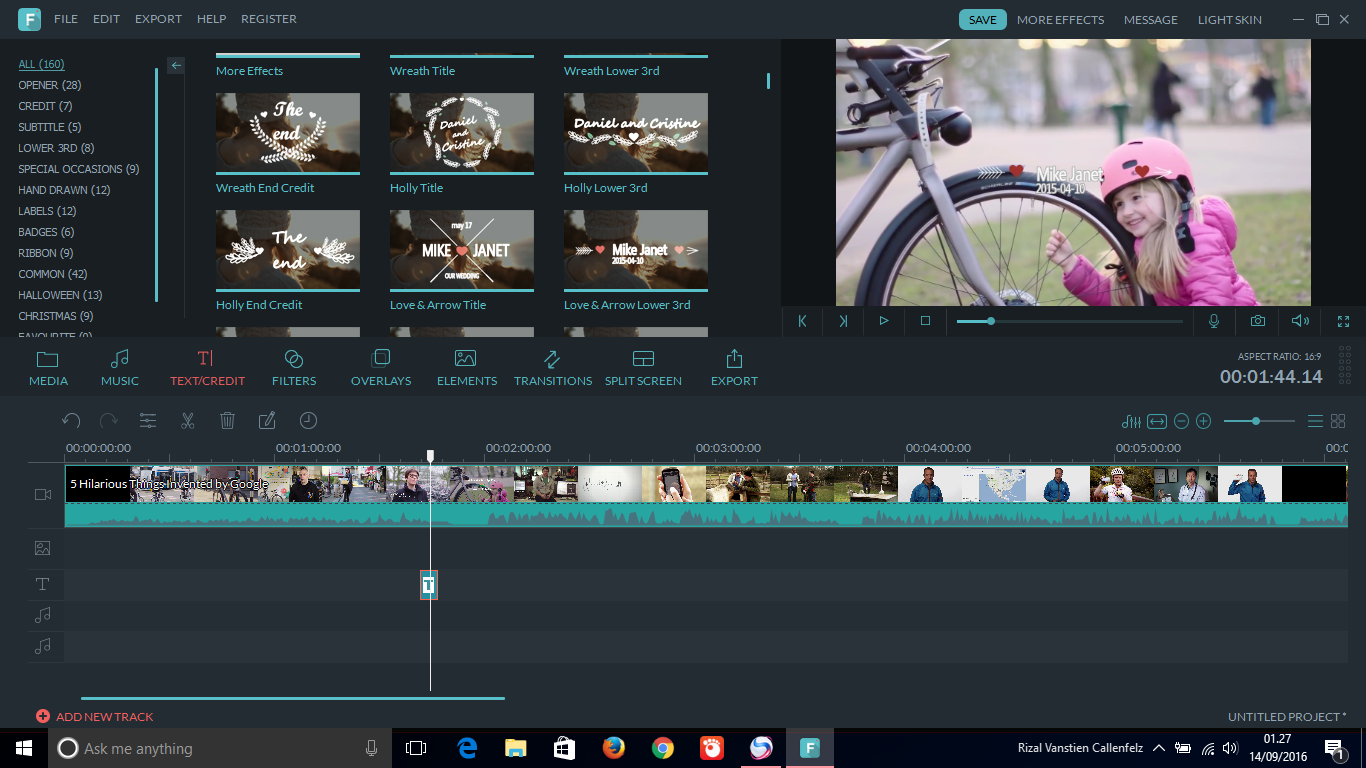
Task: Expand the Windows system tray chevron
Action: coord(1158,748)
